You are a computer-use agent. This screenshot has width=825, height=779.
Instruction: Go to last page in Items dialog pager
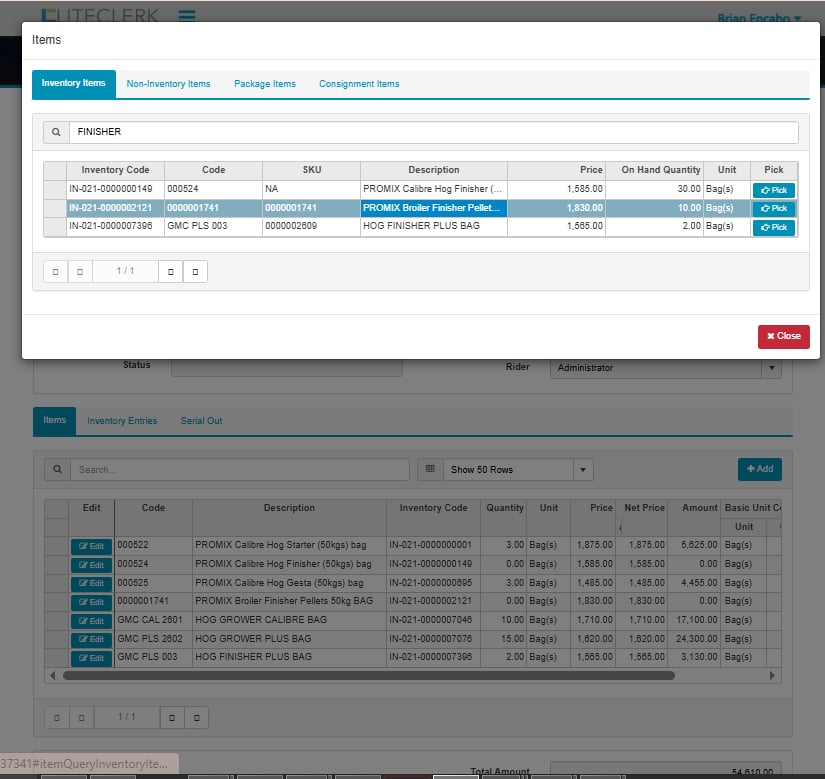coord(196,271)
